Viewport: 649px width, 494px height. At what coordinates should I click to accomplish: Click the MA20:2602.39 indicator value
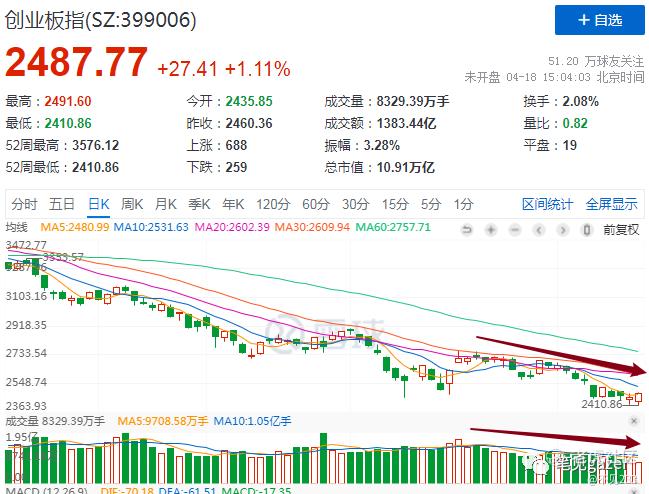(232, 227)
